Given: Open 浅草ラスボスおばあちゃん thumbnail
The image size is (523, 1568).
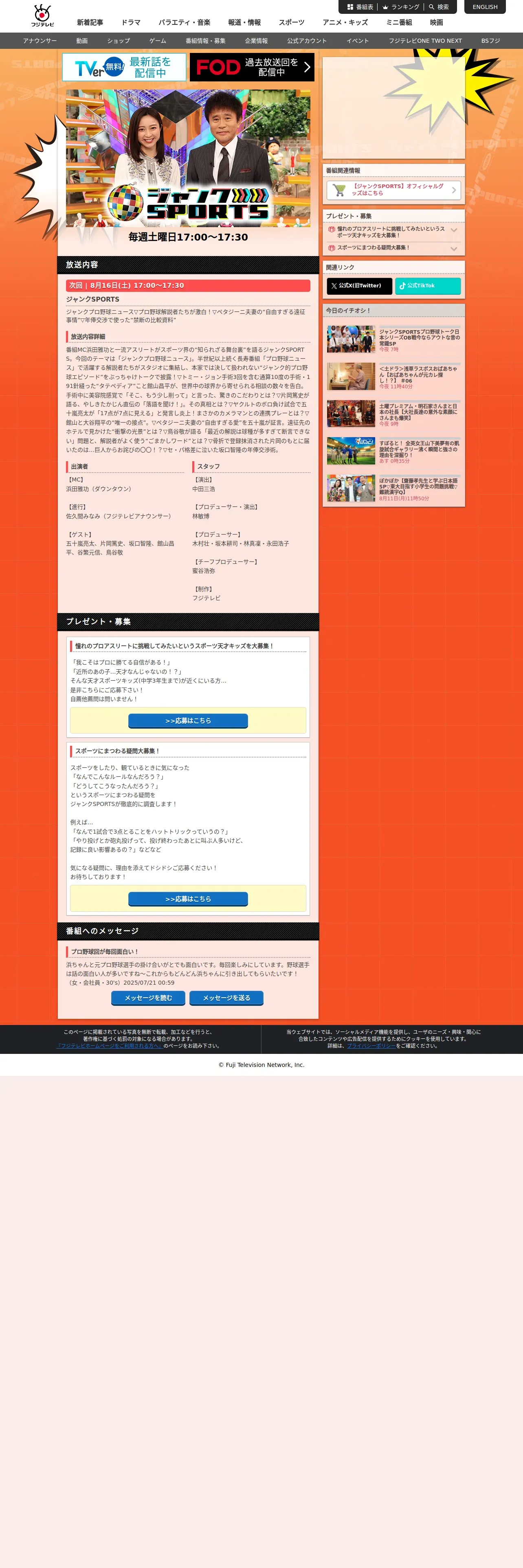Looking at the screenshot, I should 351,376.
